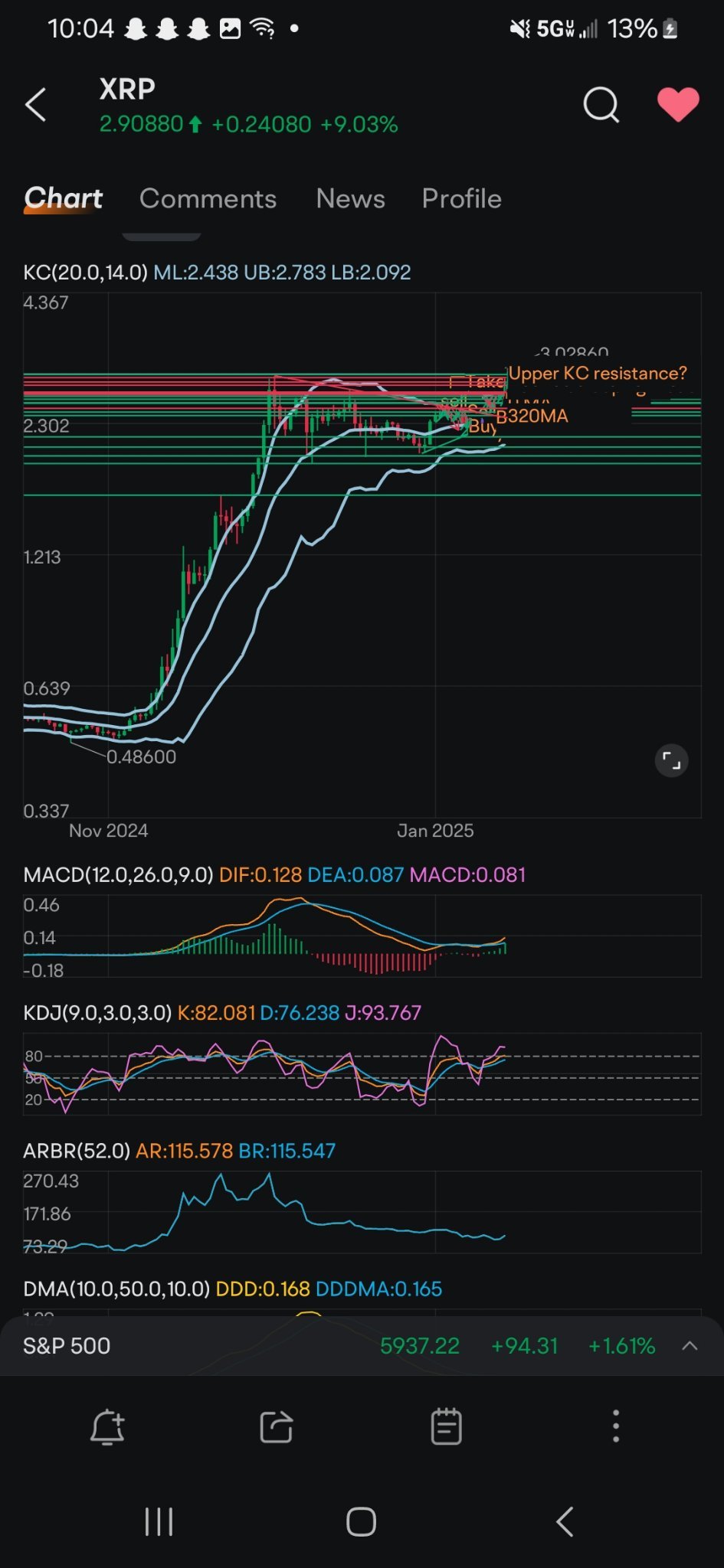Tap the XRP ticker title

(x=127, y=90)
